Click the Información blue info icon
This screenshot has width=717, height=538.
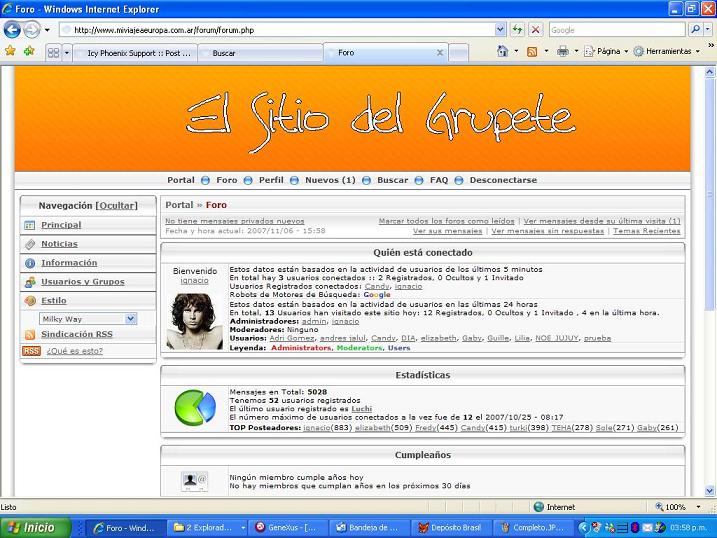(x=30, y=263)
